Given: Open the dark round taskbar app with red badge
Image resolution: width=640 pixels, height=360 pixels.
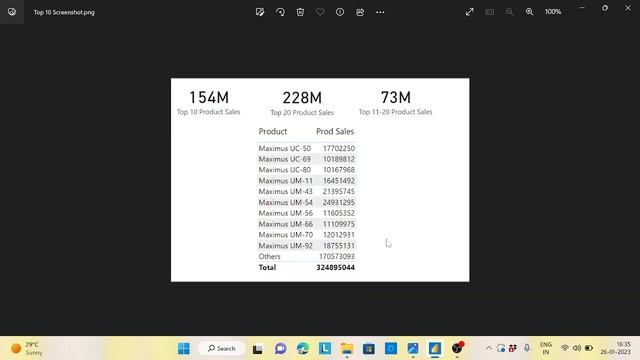Looking at the screenshot, I should click(x=457, y=348).
